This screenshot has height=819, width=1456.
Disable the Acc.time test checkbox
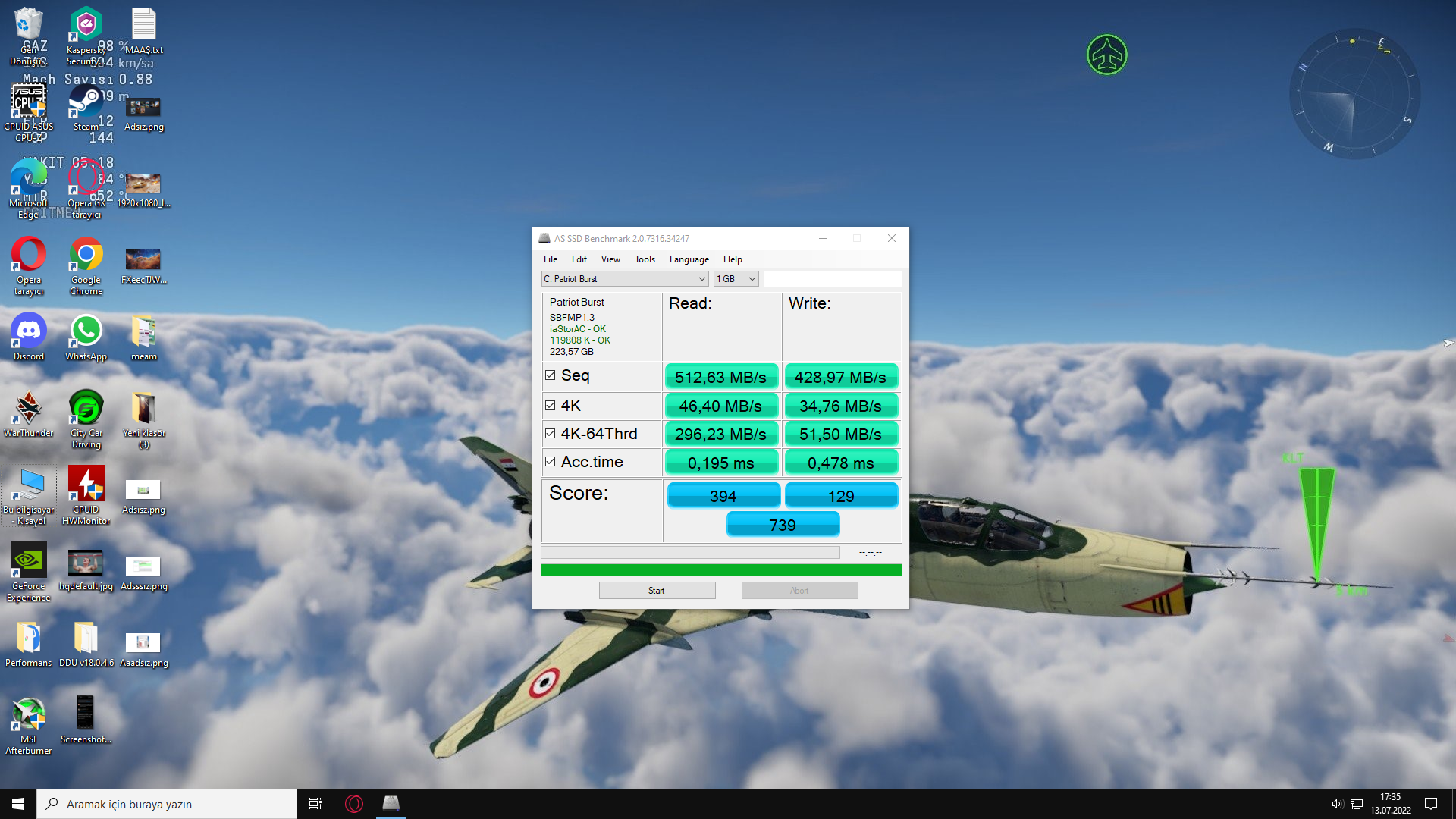(551, 462)
